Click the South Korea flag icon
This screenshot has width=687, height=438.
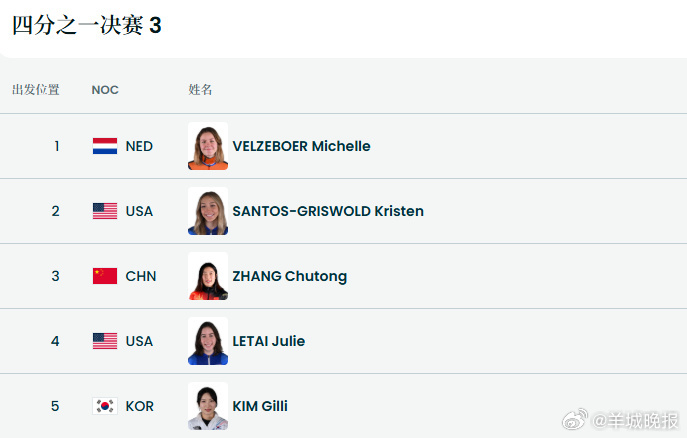[x=105, y=406]
